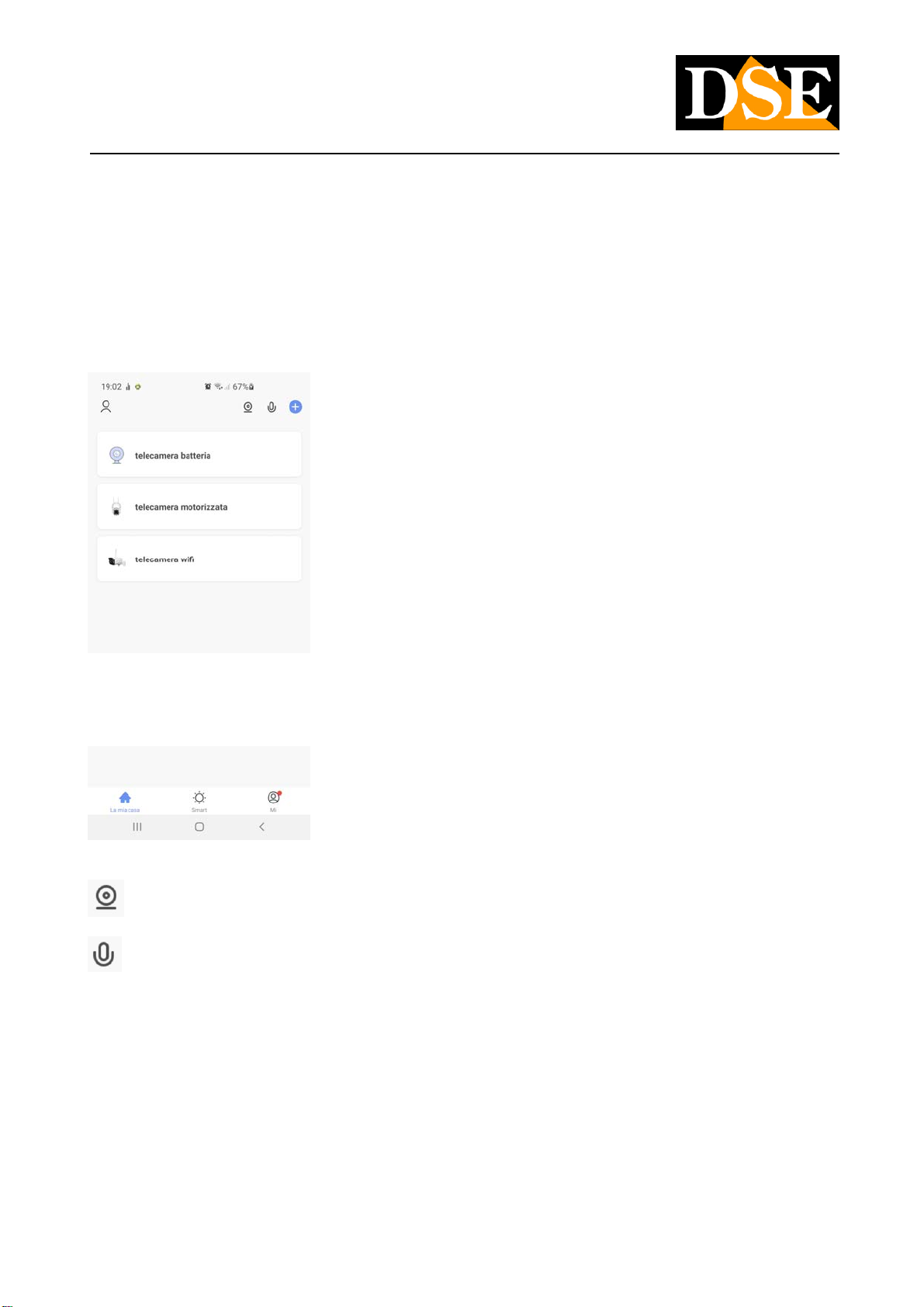
Task: Click the large microphone icon below the screenshot
Action: pyautogui.click(x=104, y=955)
